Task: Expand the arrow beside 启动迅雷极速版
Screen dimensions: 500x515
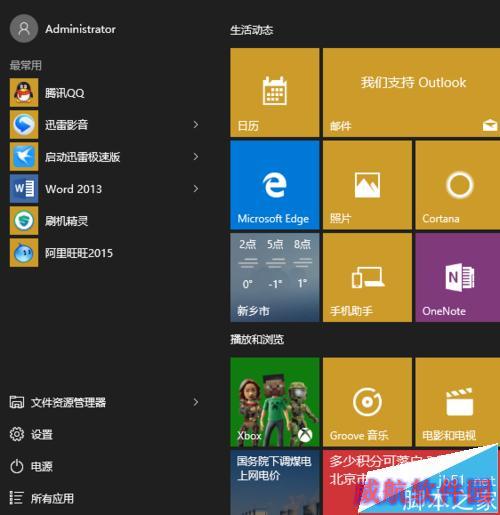Action: (x=196, y=157)
